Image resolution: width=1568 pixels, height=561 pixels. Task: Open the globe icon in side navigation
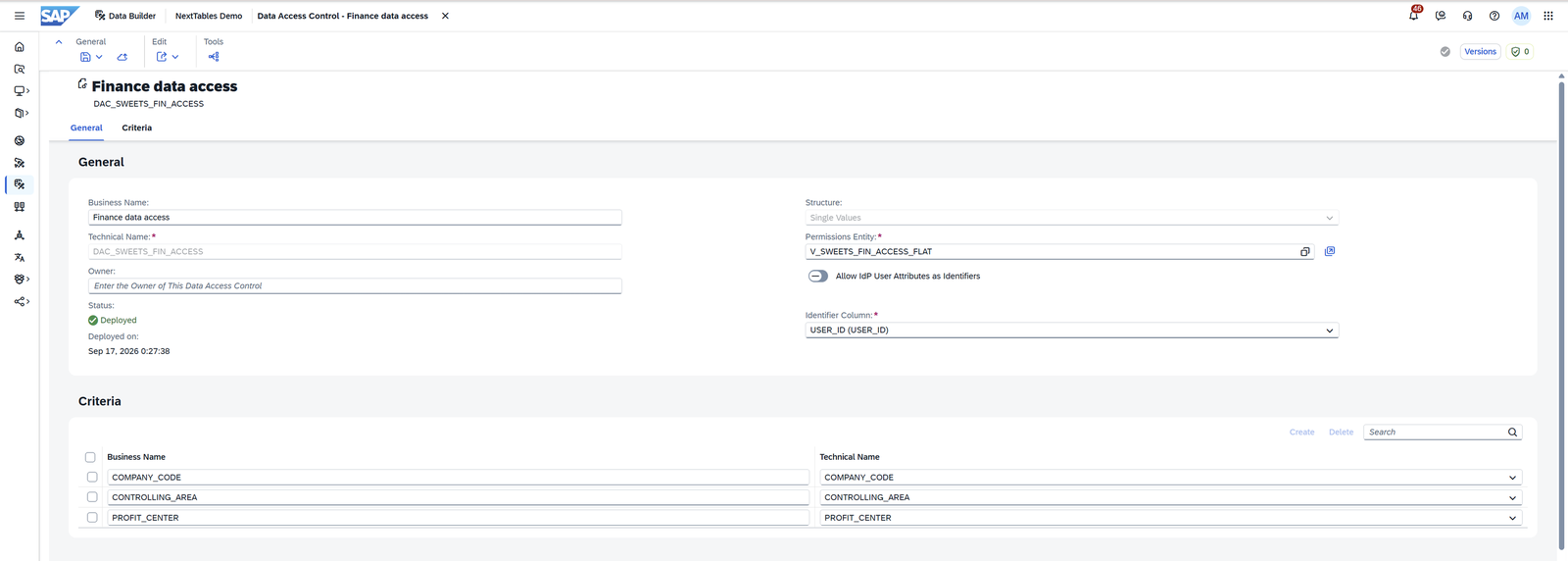(x=20, y=141)
